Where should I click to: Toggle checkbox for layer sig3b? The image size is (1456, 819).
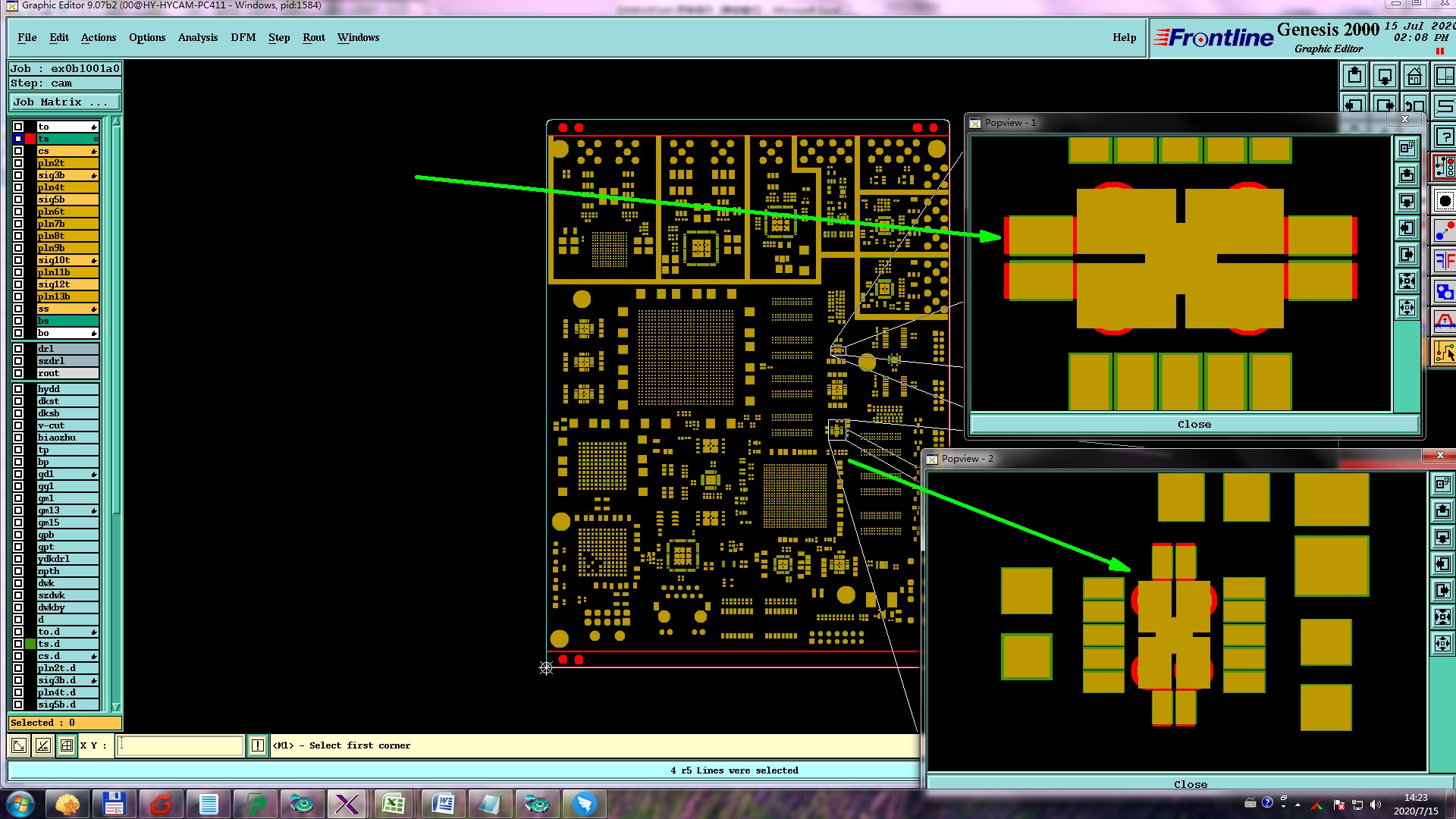click(x=18, y=175)
